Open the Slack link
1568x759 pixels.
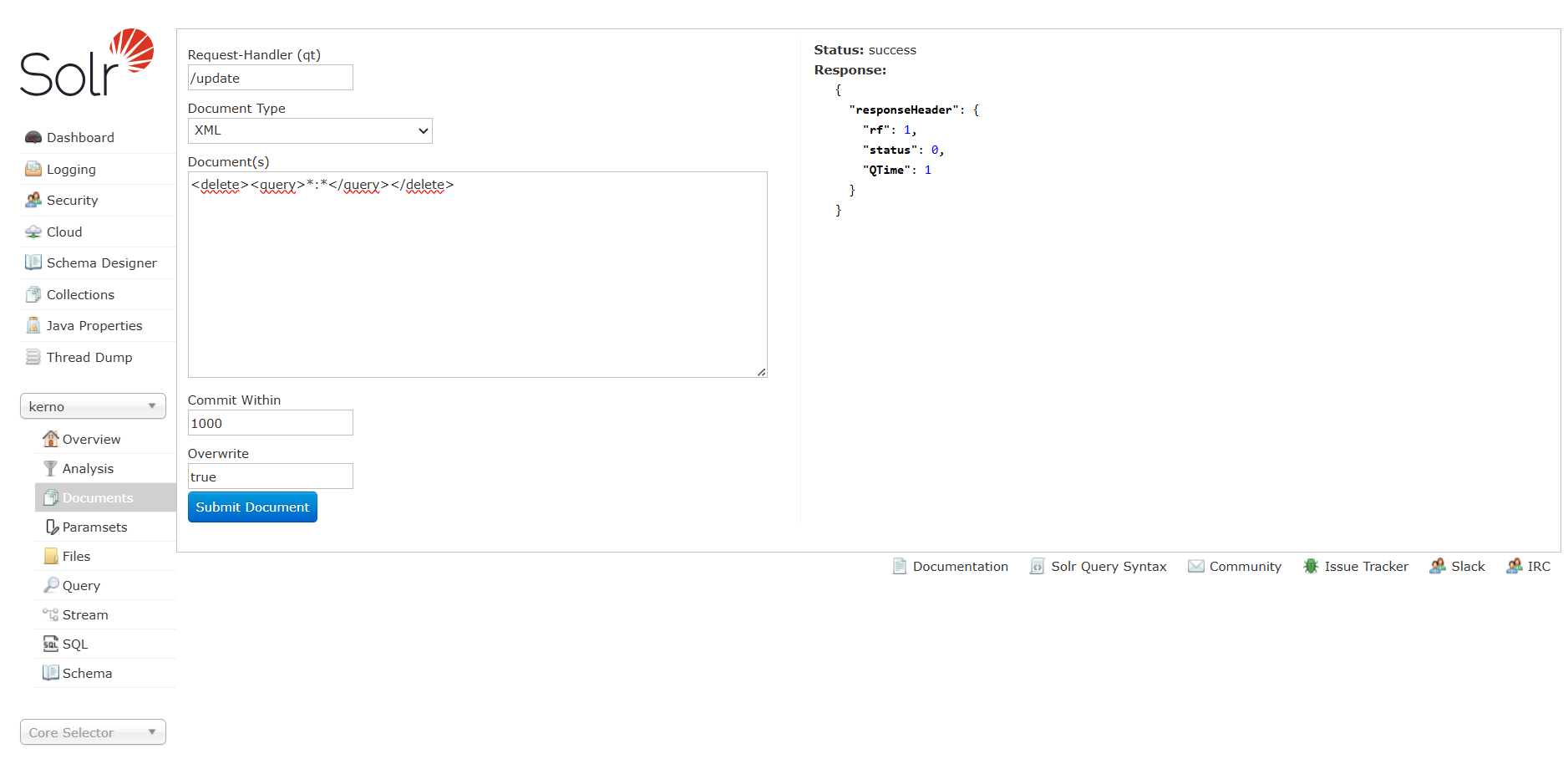[x=1468, y=566]
